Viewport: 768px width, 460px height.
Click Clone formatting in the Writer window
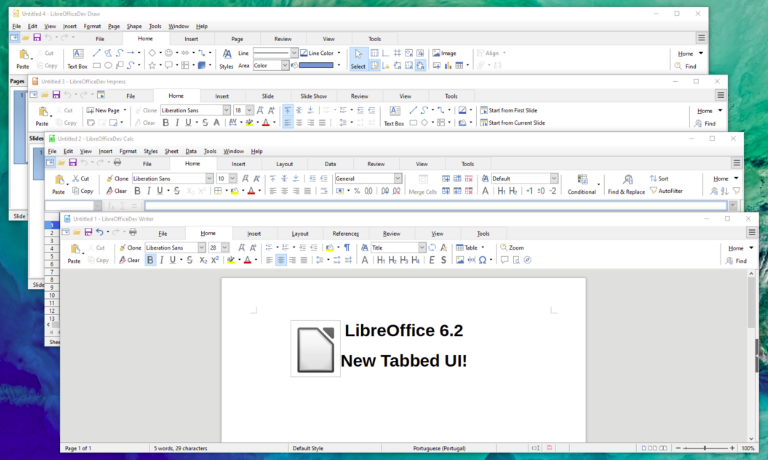(130, 247)
